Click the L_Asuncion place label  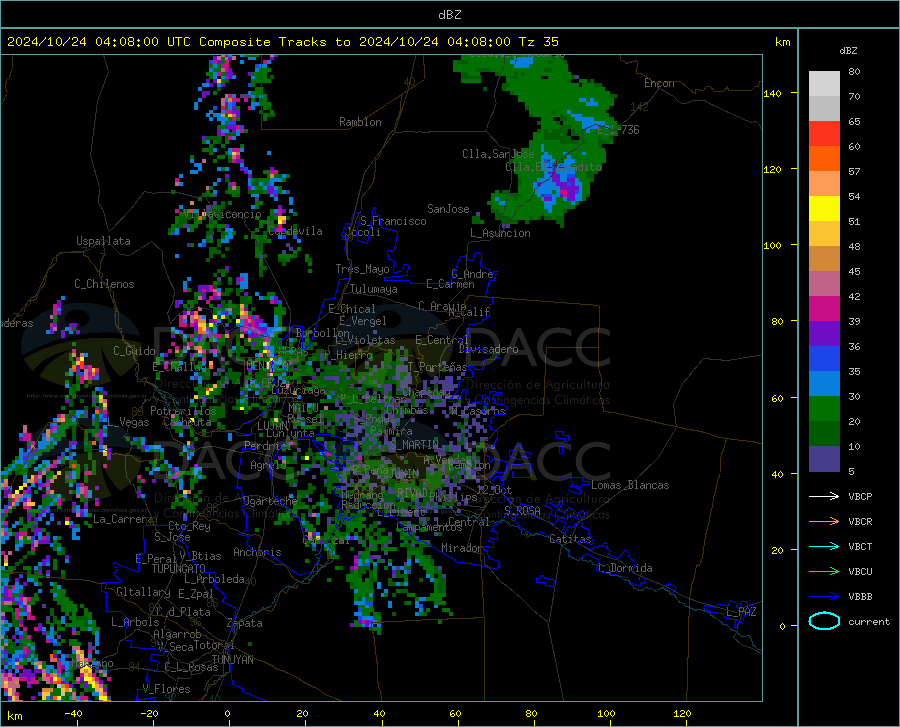click(500, 233)
